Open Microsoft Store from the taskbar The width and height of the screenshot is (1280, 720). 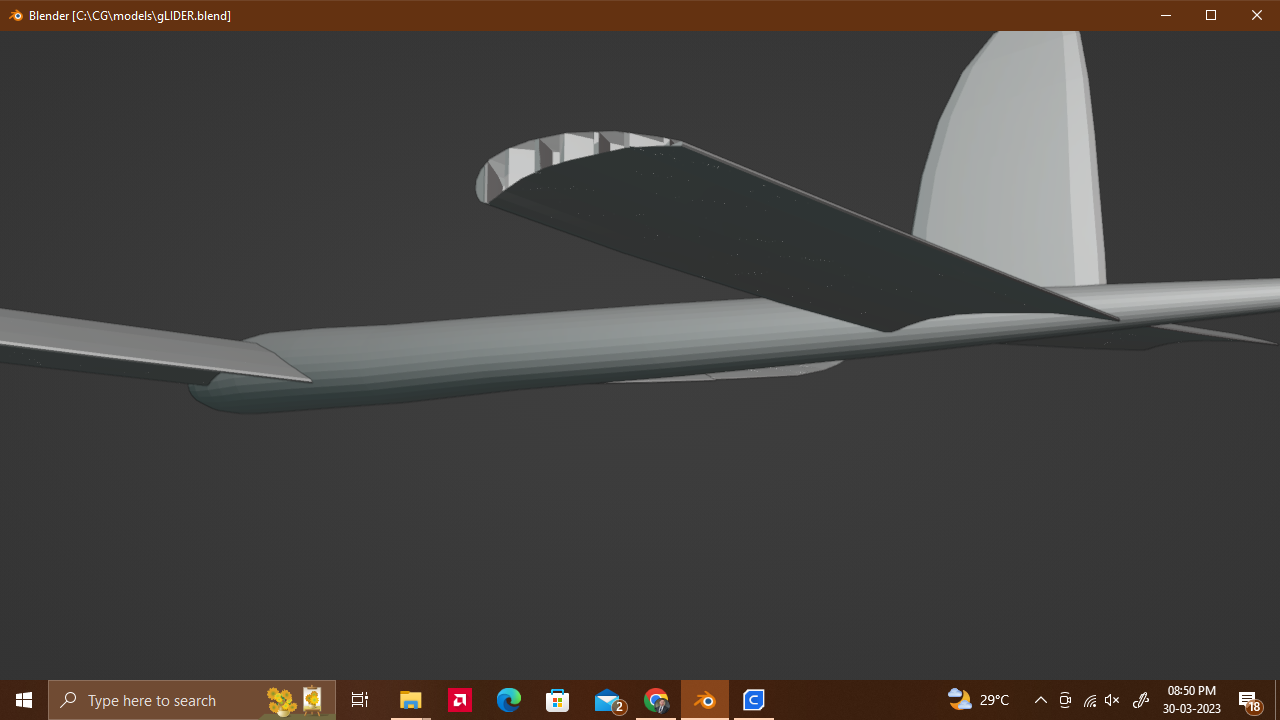point(558,700)
